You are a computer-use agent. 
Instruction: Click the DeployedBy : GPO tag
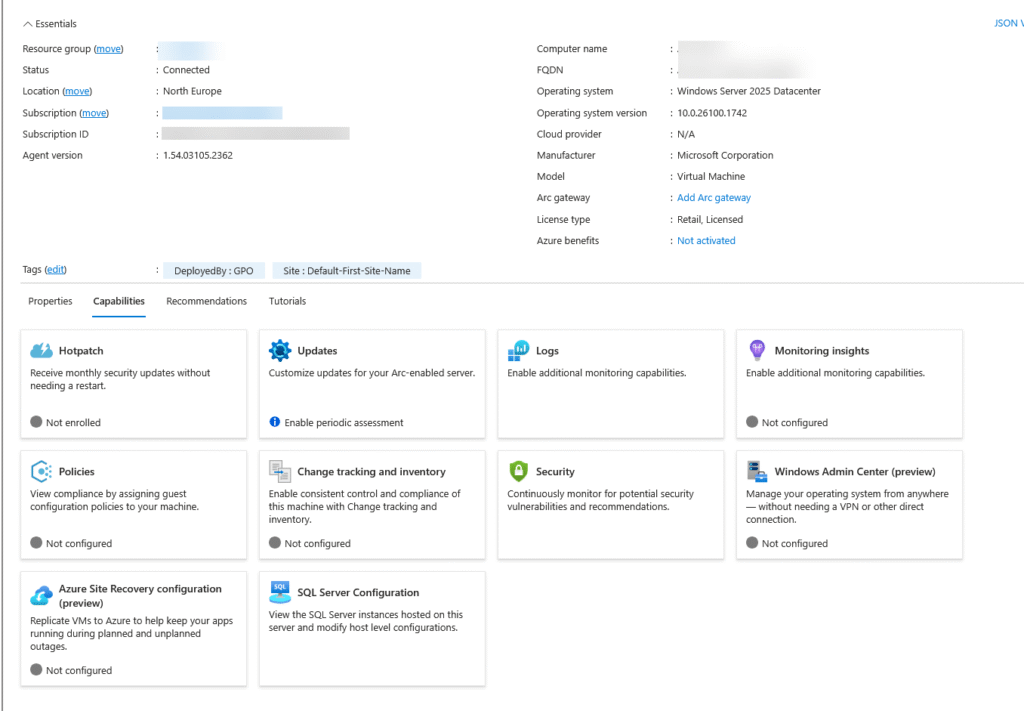click(x=214, y=271)
